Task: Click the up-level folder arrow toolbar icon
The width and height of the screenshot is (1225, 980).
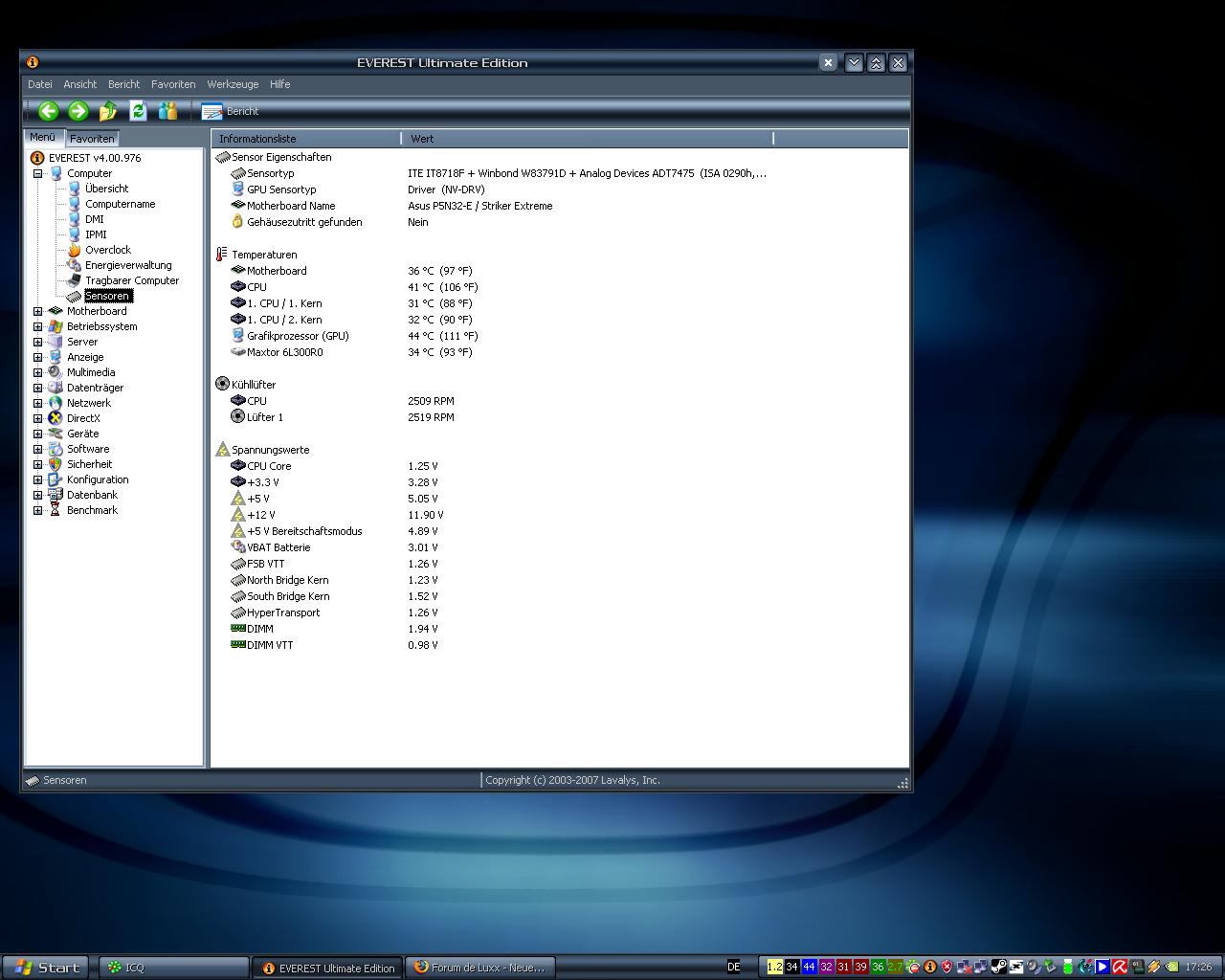Action: tap(108, 111)
